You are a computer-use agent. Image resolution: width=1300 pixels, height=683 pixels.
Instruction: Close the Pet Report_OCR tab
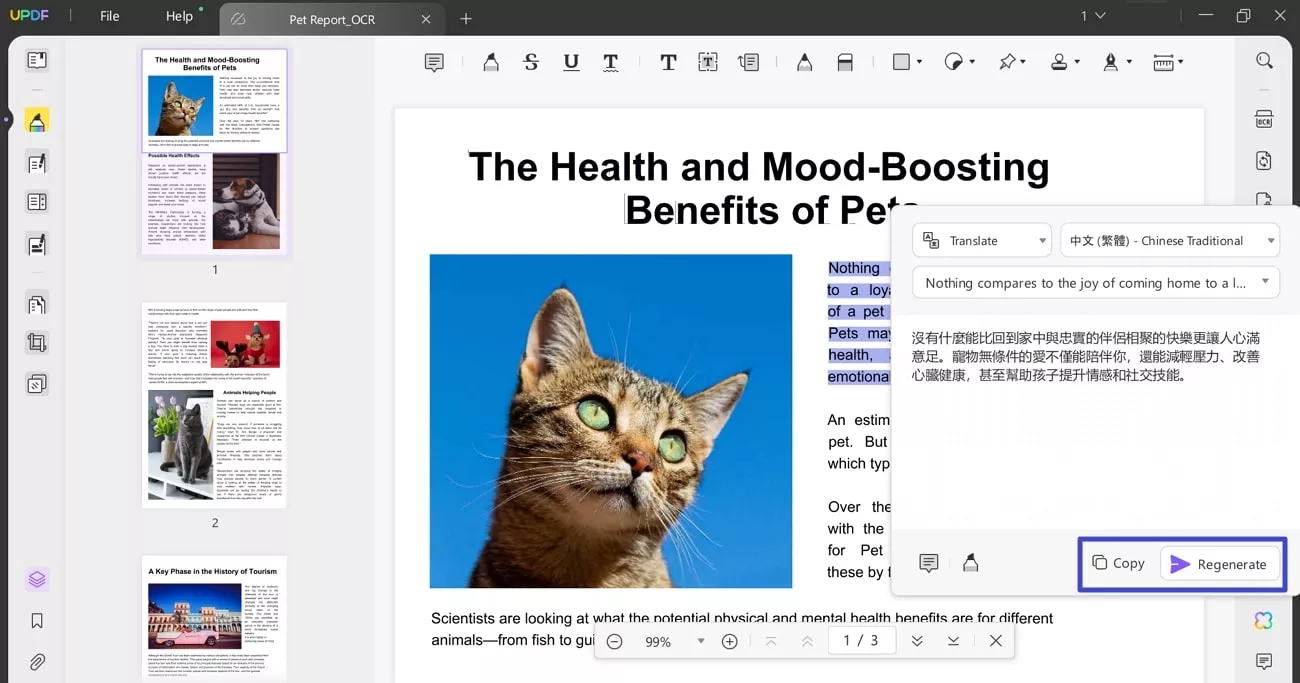click(426, 19)
